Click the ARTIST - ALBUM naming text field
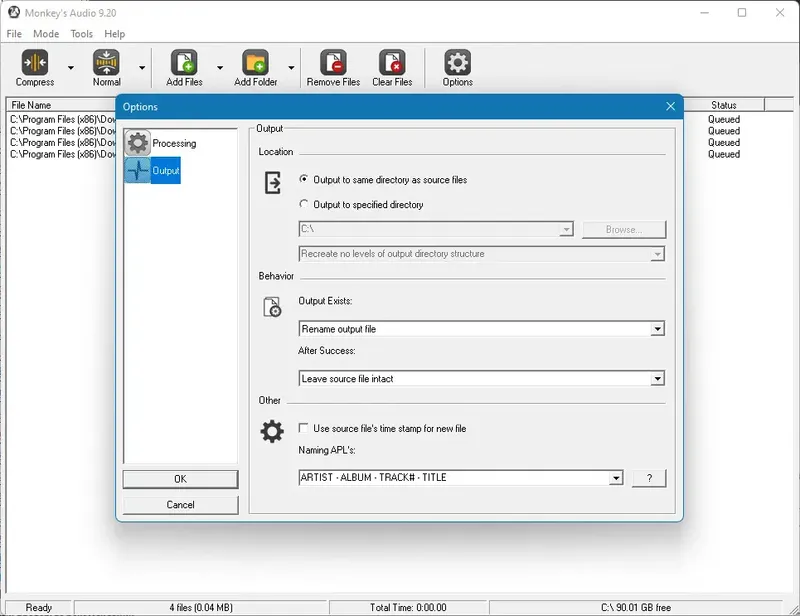The height and width of the screenshot is (616, 800). point(454,478)
